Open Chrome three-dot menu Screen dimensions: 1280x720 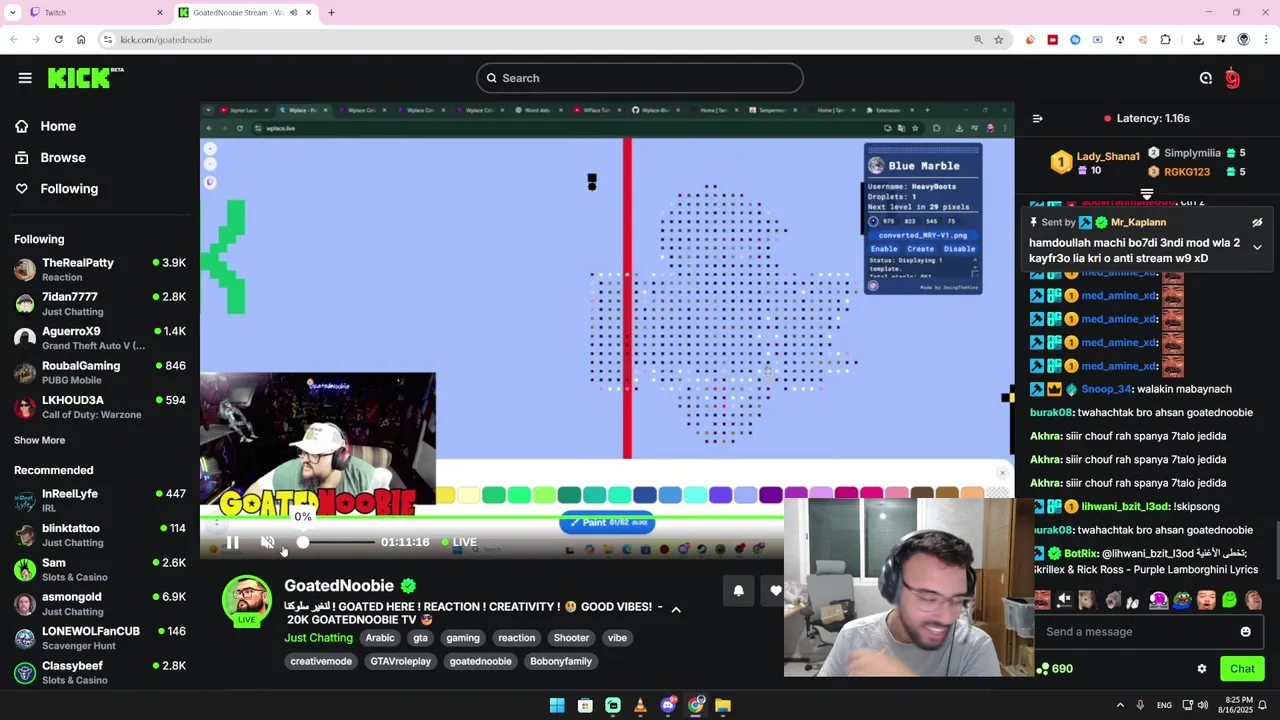tap(1266, 40)
